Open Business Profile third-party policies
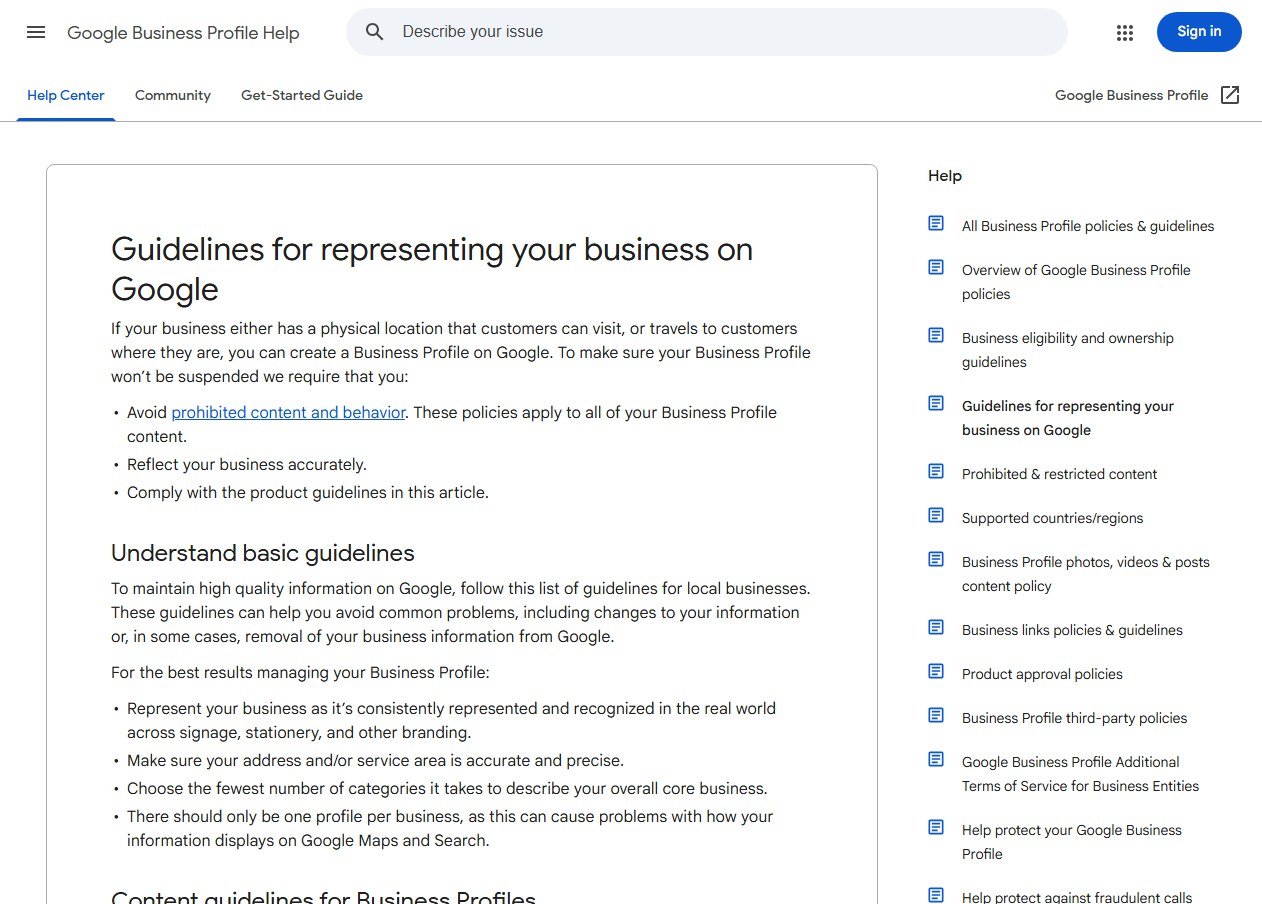Image resolution: width=1262 pixels, height=904 pixels. (x=1075, y=718)
